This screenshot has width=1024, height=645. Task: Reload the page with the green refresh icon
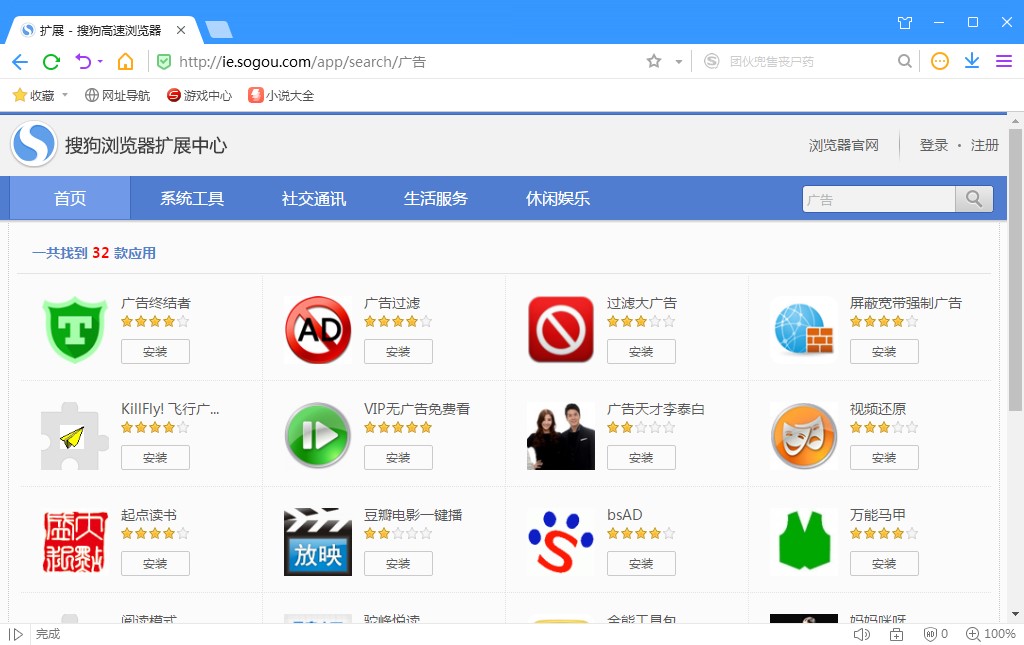(x=51, y=61)
